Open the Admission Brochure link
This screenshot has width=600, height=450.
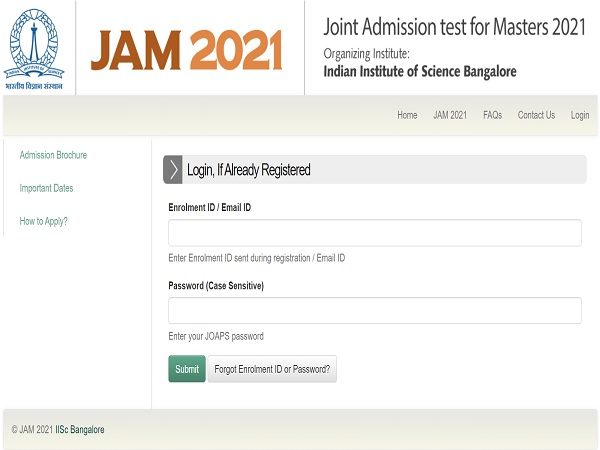(53, 155)
